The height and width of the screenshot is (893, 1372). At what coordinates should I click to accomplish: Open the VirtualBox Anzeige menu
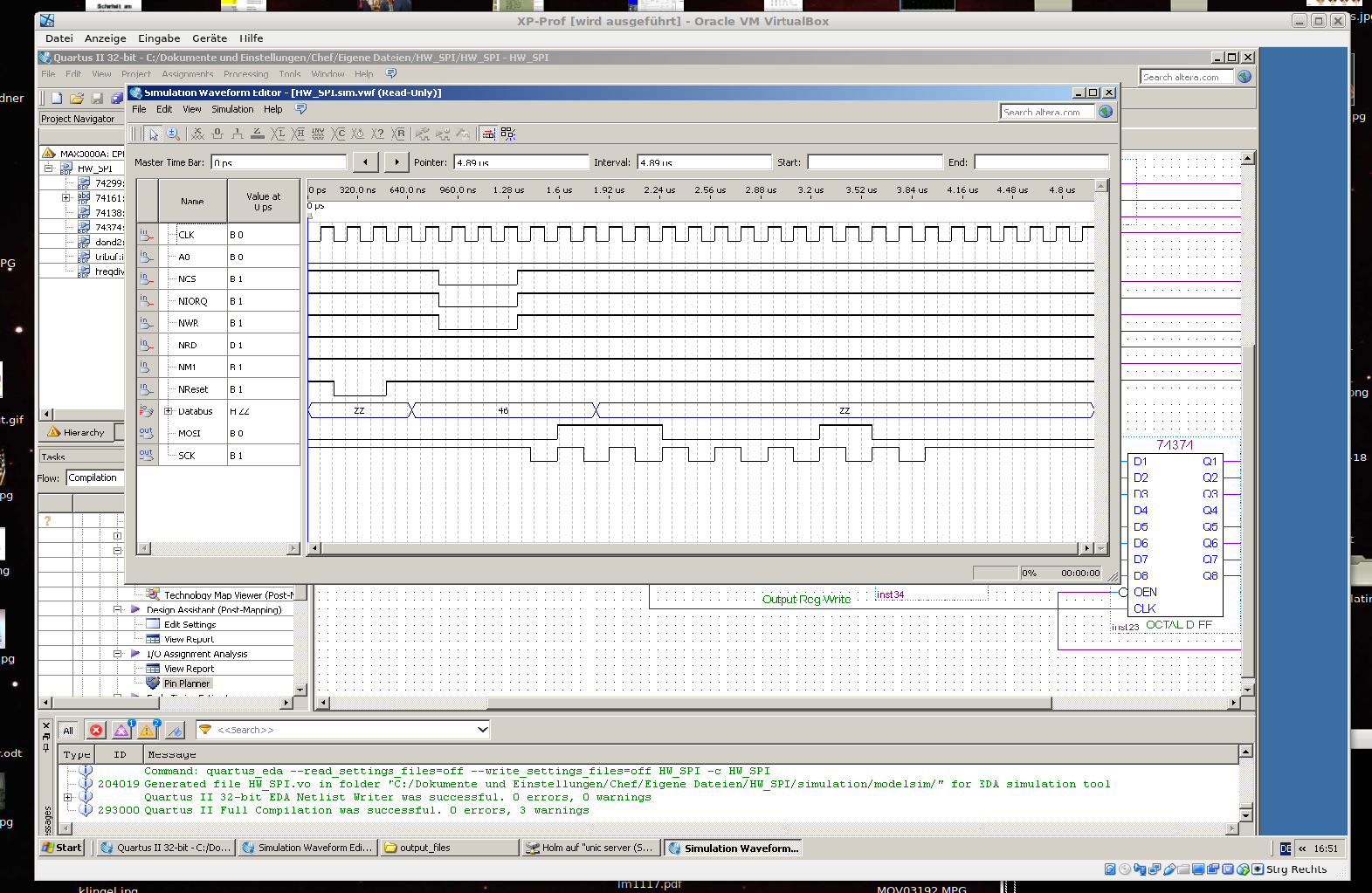click(x=106, y=38)
